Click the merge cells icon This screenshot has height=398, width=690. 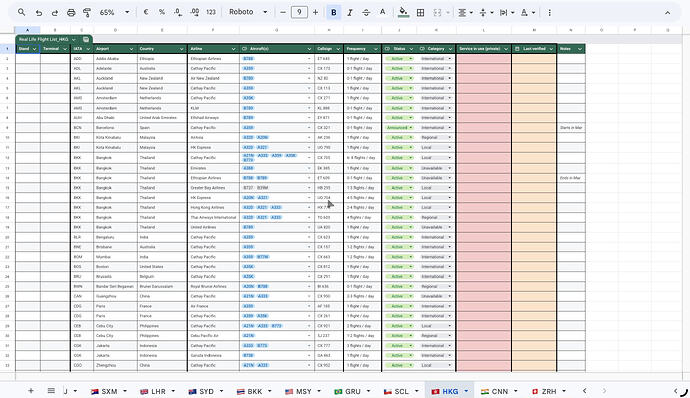coord(437,13)
